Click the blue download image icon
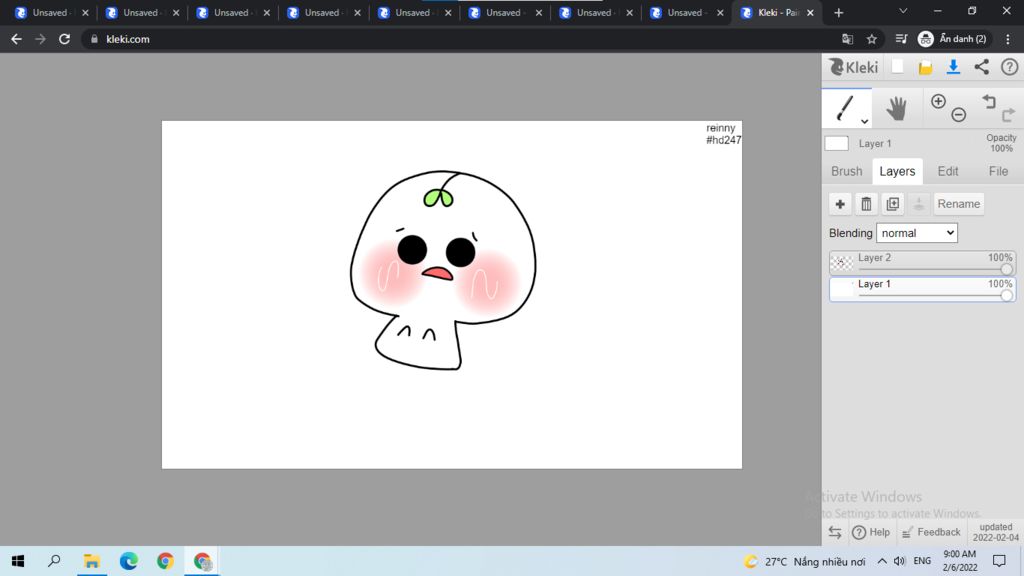 tap(953, 67)
